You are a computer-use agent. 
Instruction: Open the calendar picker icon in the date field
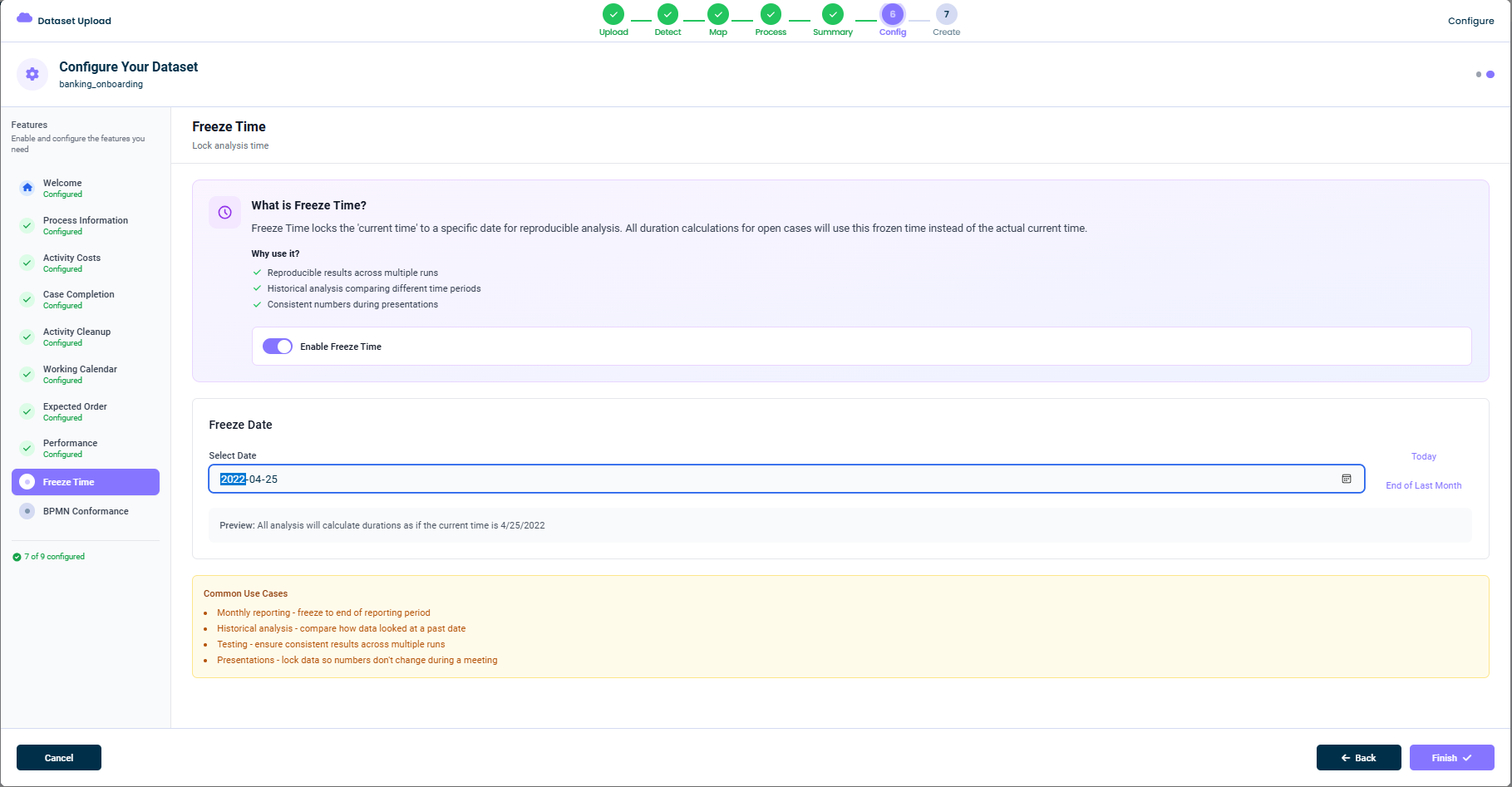(1347, 479)
